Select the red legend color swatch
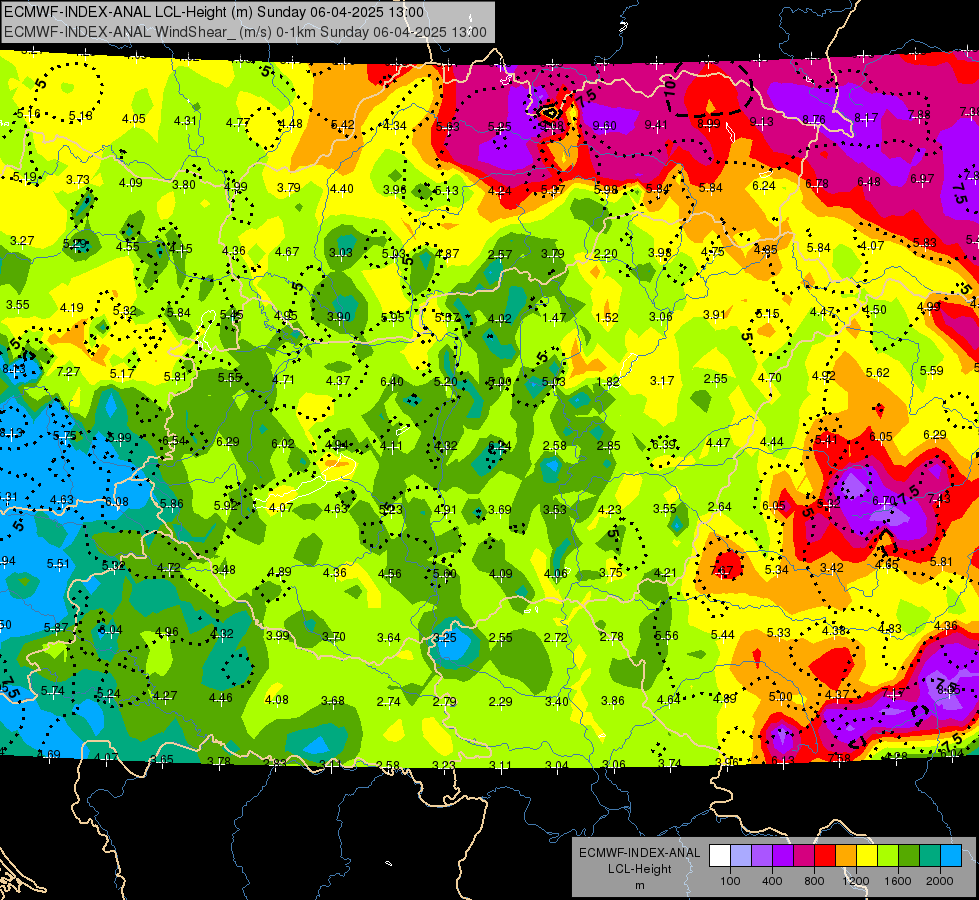 point(825,856)
